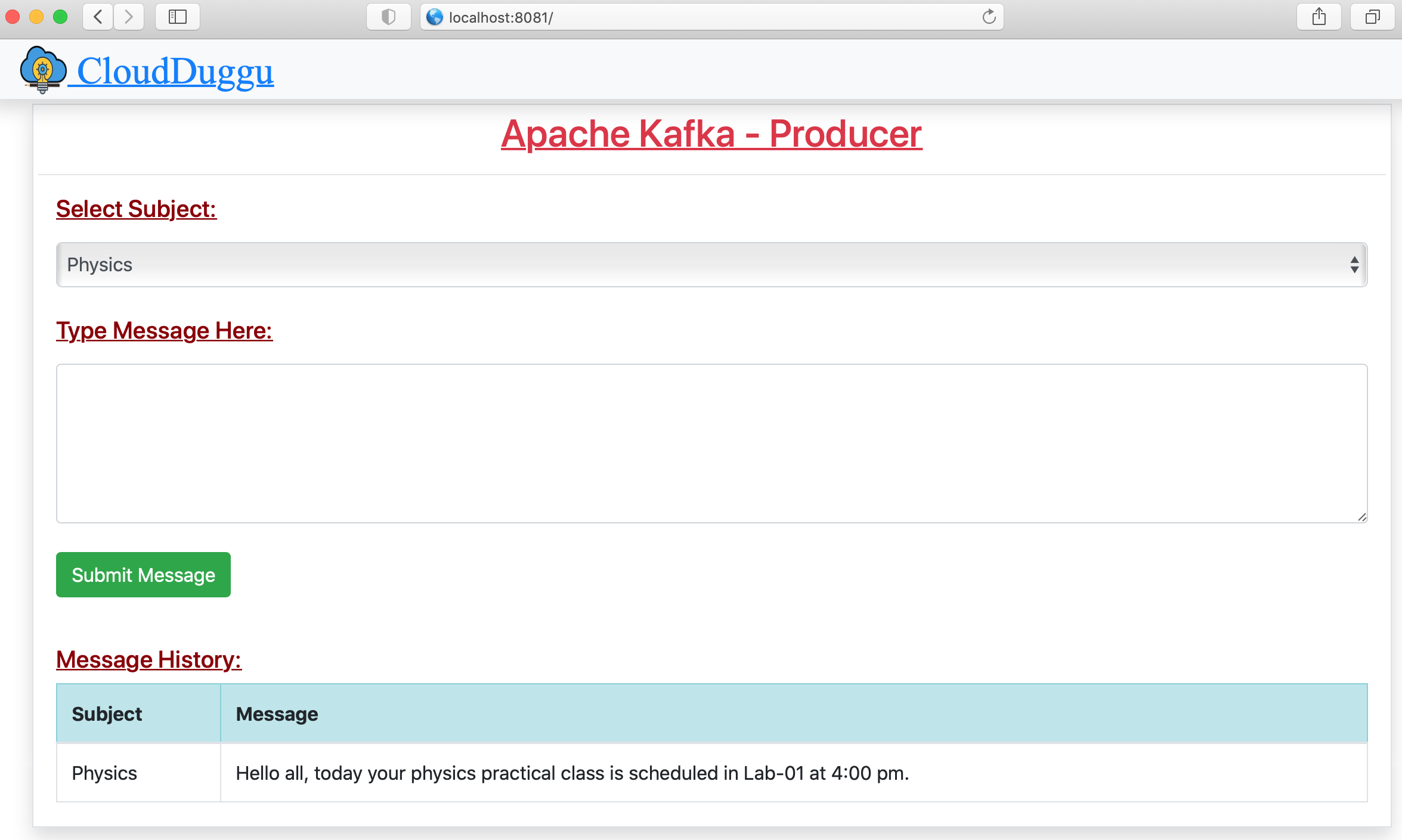Click the Select Subject label
Viewport: 1402px width, 840px height.
point(136,209)
